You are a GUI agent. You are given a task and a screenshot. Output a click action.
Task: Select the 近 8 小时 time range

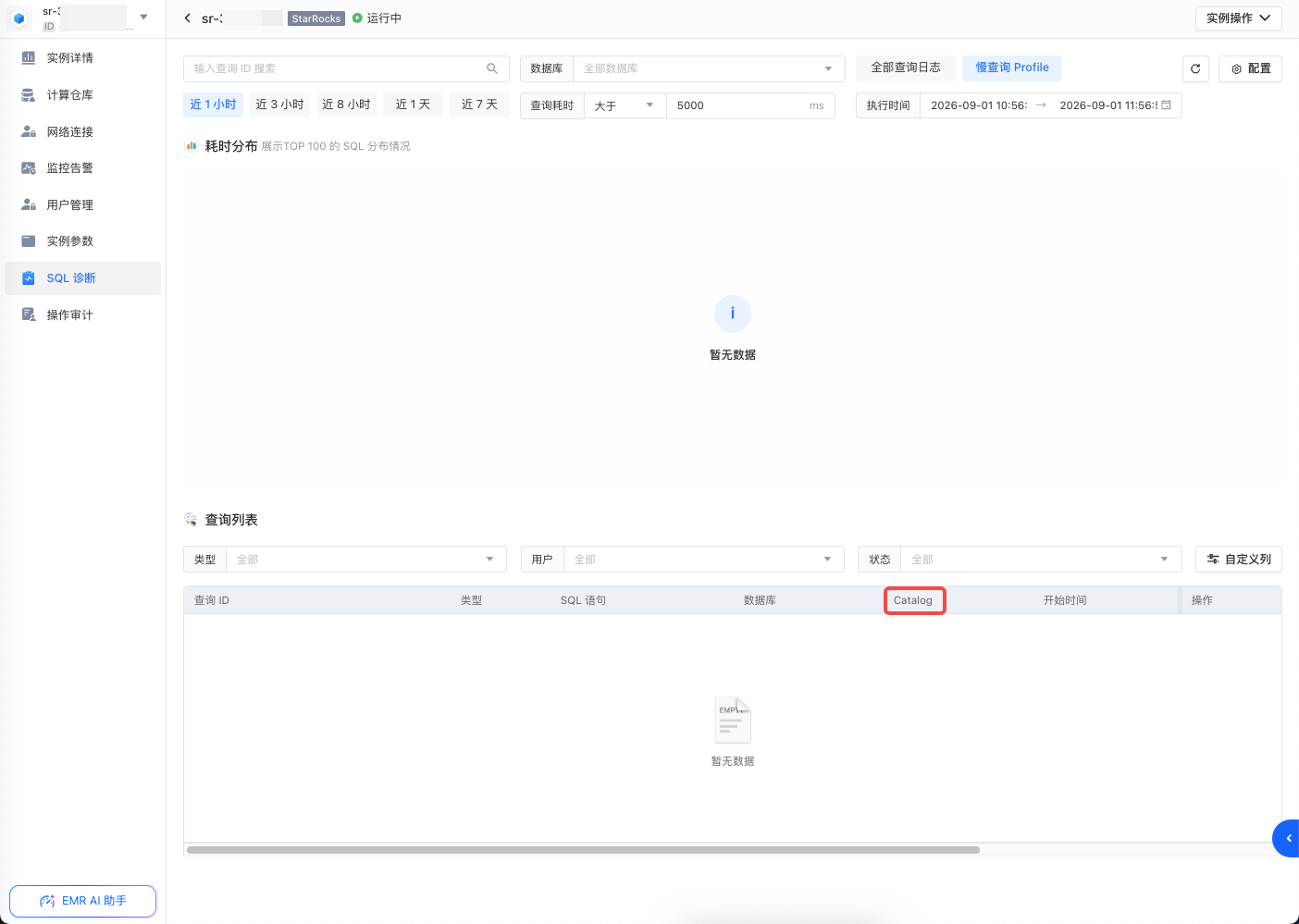[346, 105]
